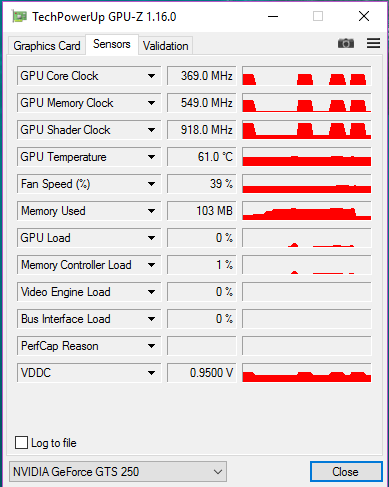Image resolution: width=389 pixels, height=487 pixels.
Task: Switch to the Graphics Card tab
Action: pyautogui.click(x=47, y=46)
